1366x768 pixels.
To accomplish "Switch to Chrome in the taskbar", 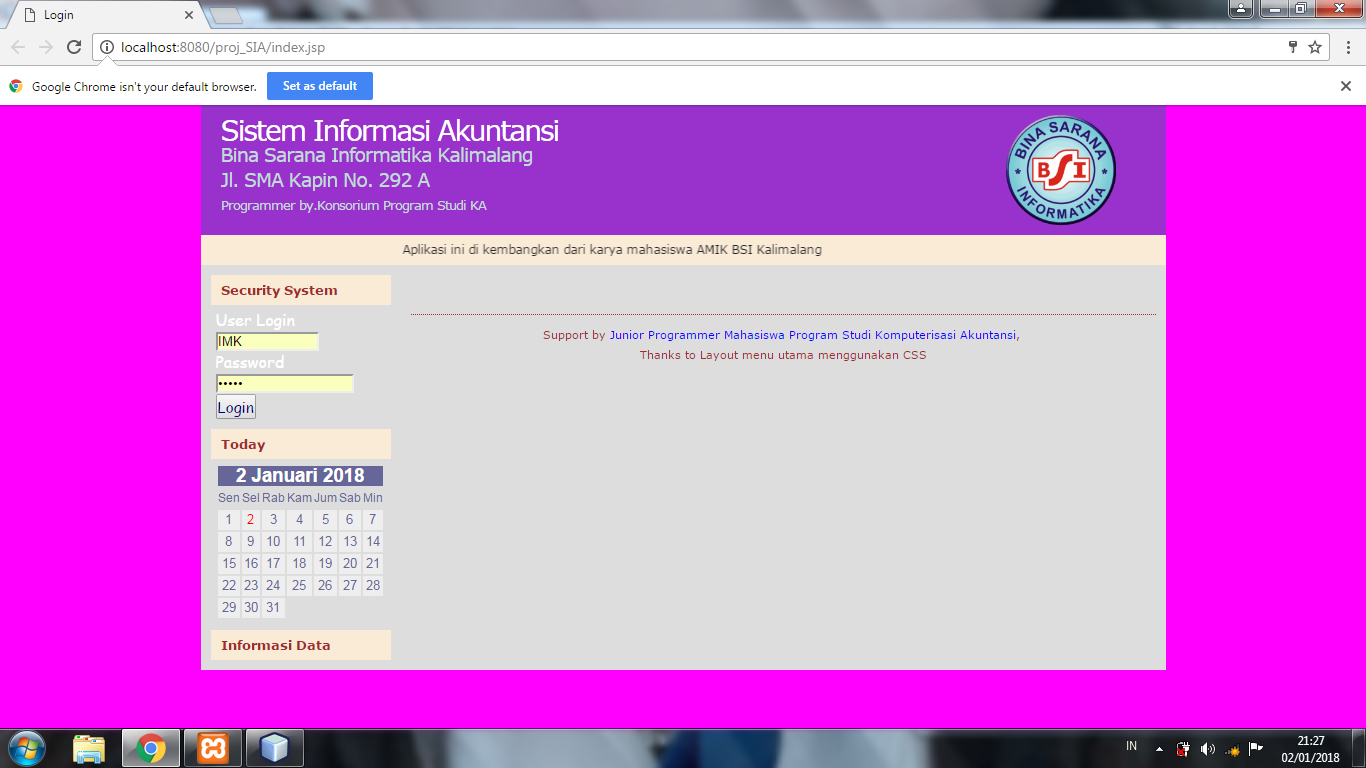I will click(x=151, y=748).
